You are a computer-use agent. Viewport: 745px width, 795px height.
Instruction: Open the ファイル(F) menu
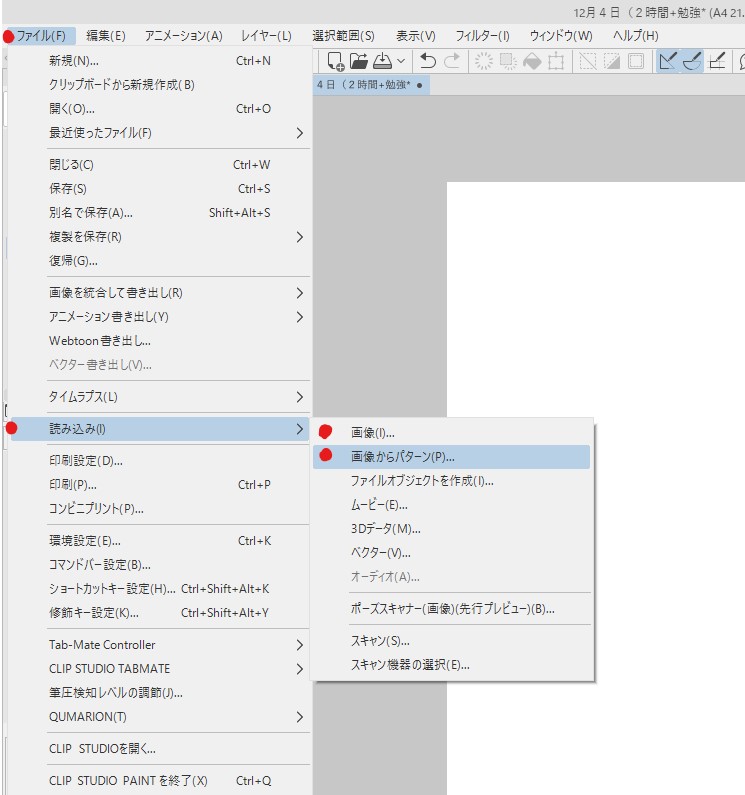pos(41,36)
